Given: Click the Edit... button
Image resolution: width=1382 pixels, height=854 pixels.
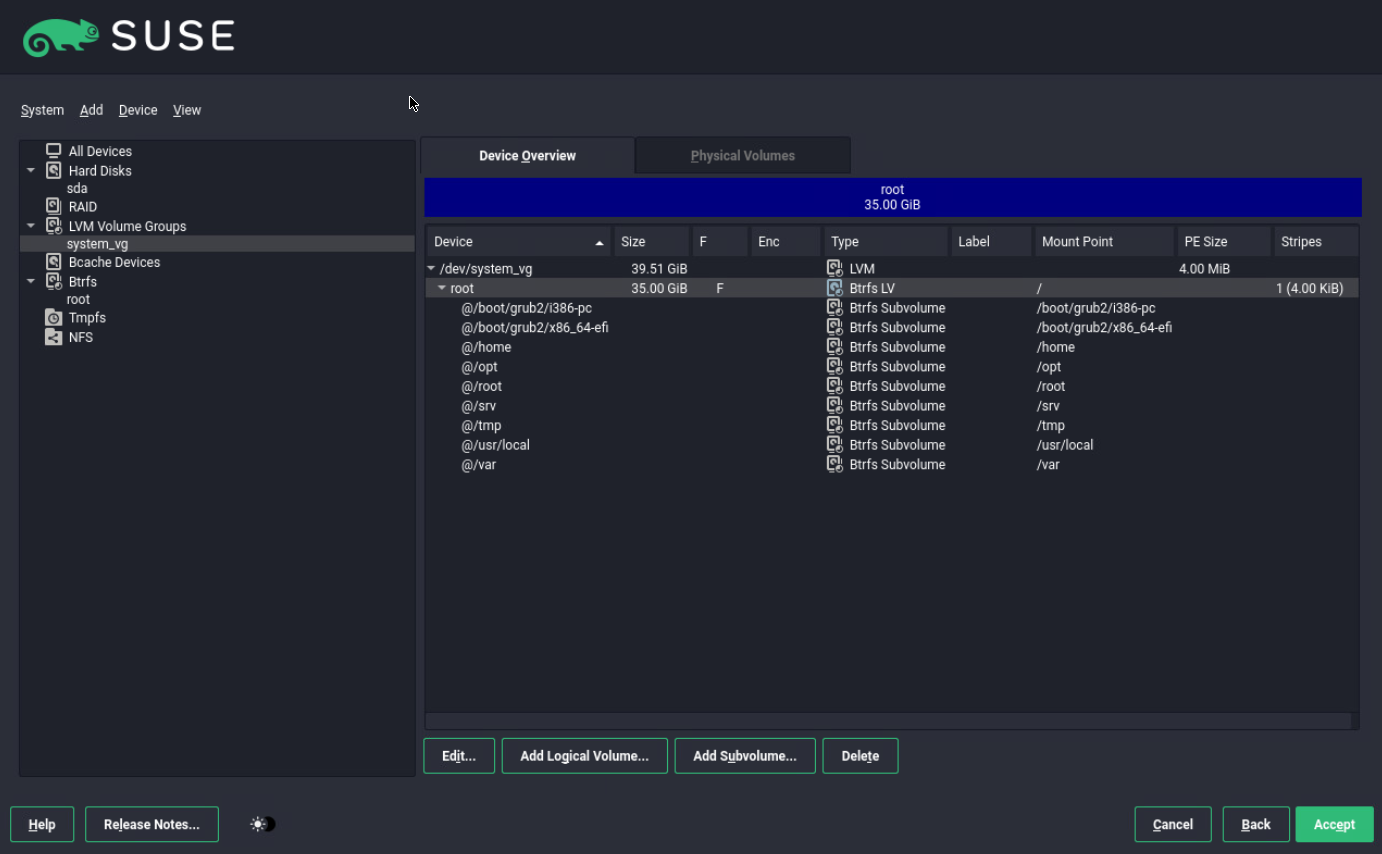Looking at the screenshot, I should pos(459,756).
